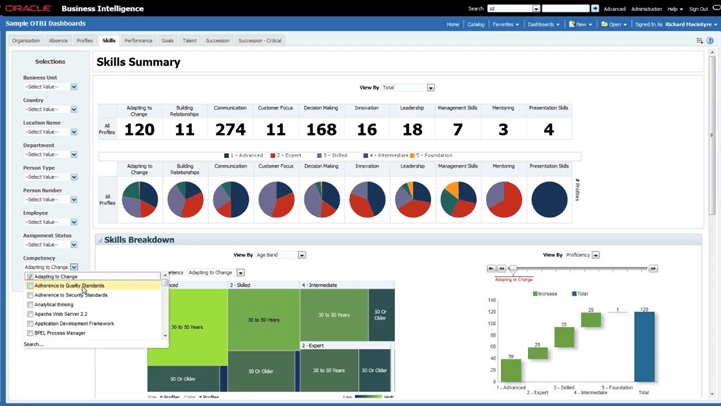Switch to the Talent tab
The width and height of the screenshot is (721, 406).
click(x=189, y=40)
